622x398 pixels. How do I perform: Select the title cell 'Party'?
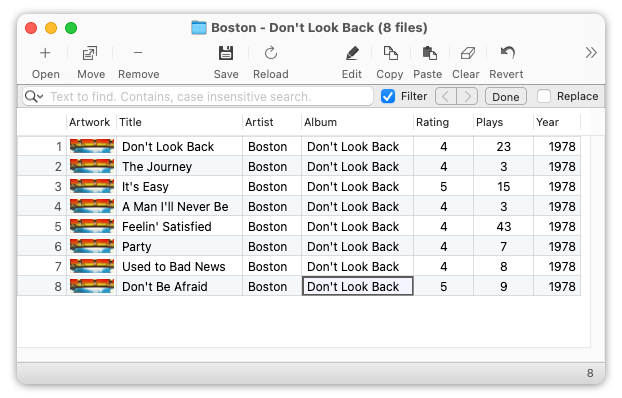pos(180,246)
